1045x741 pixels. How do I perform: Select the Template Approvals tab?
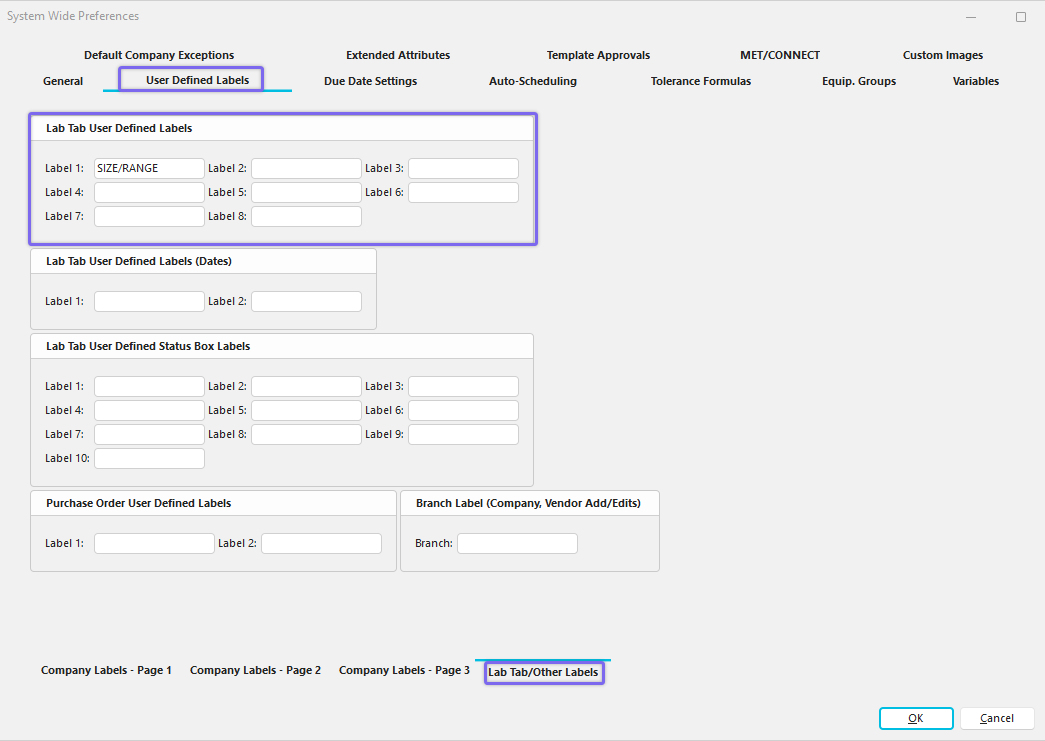tap(598, 55)
